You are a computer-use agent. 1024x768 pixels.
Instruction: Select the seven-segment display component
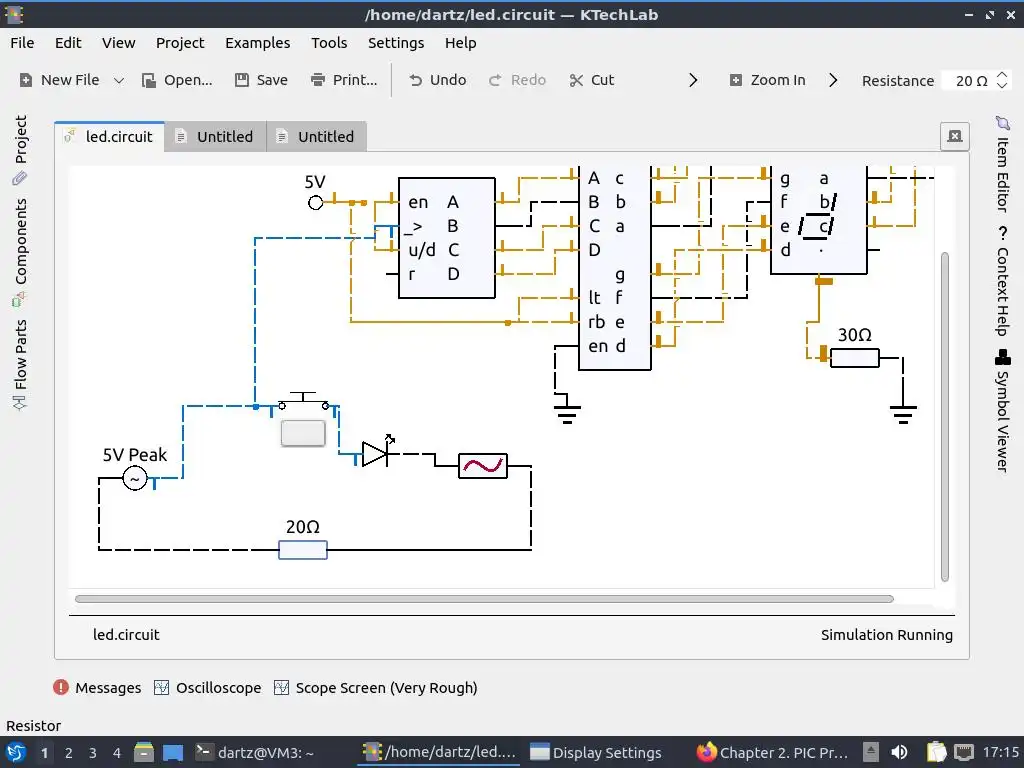click(819, 220)
